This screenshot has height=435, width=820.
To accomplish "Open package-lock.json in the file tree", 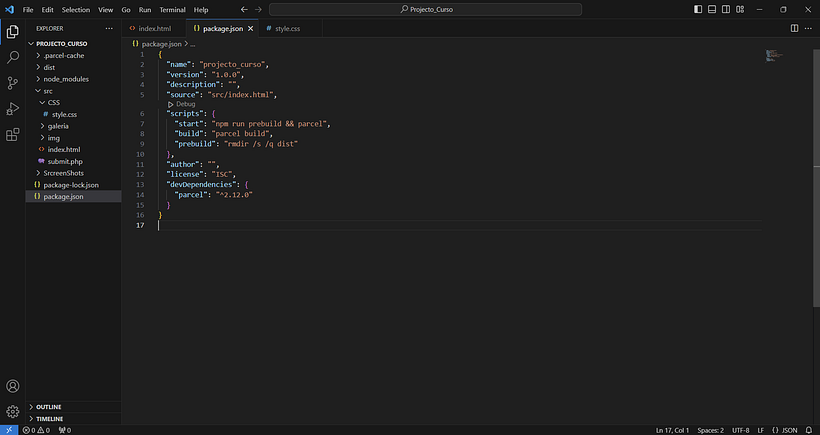I will pos(71,185).
